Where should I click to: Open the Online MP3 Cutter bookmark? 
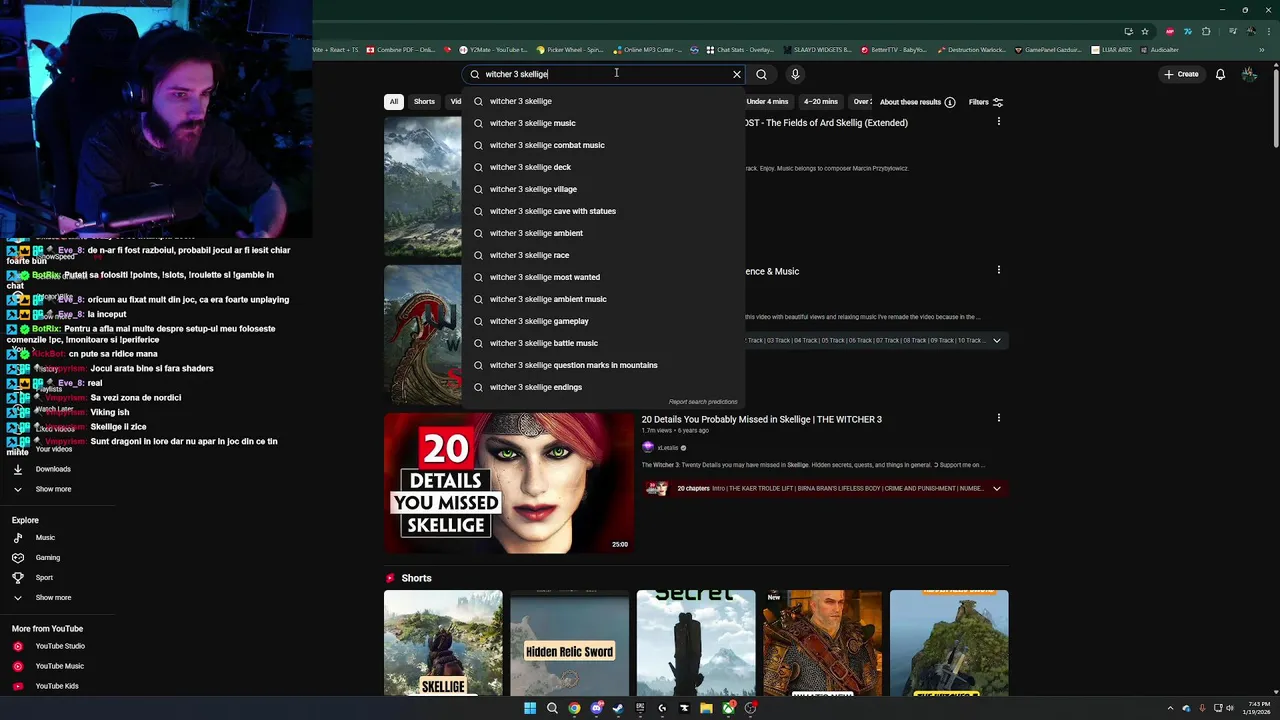point(648,49)
